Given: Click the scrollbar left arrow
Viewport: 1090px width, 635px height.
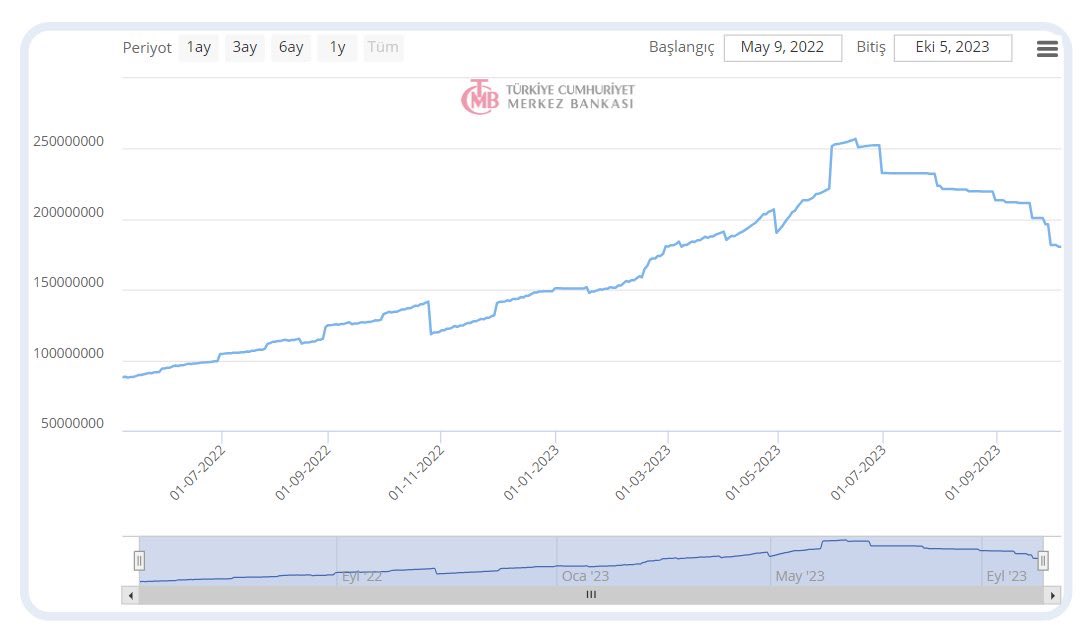Looking at the screenshot, I should [131, 595].
